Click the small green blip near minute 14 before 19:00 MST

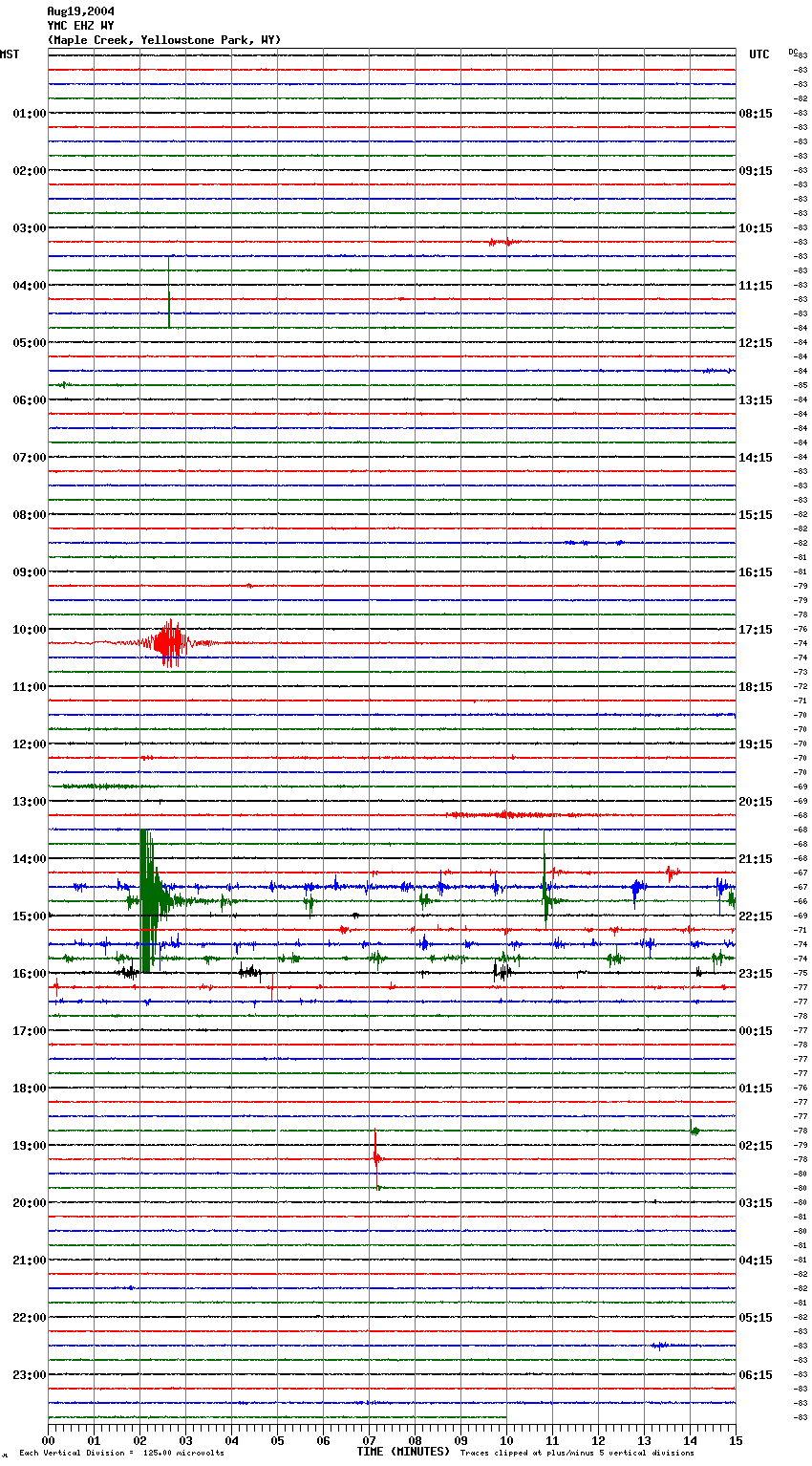(x=694, y=1130)
